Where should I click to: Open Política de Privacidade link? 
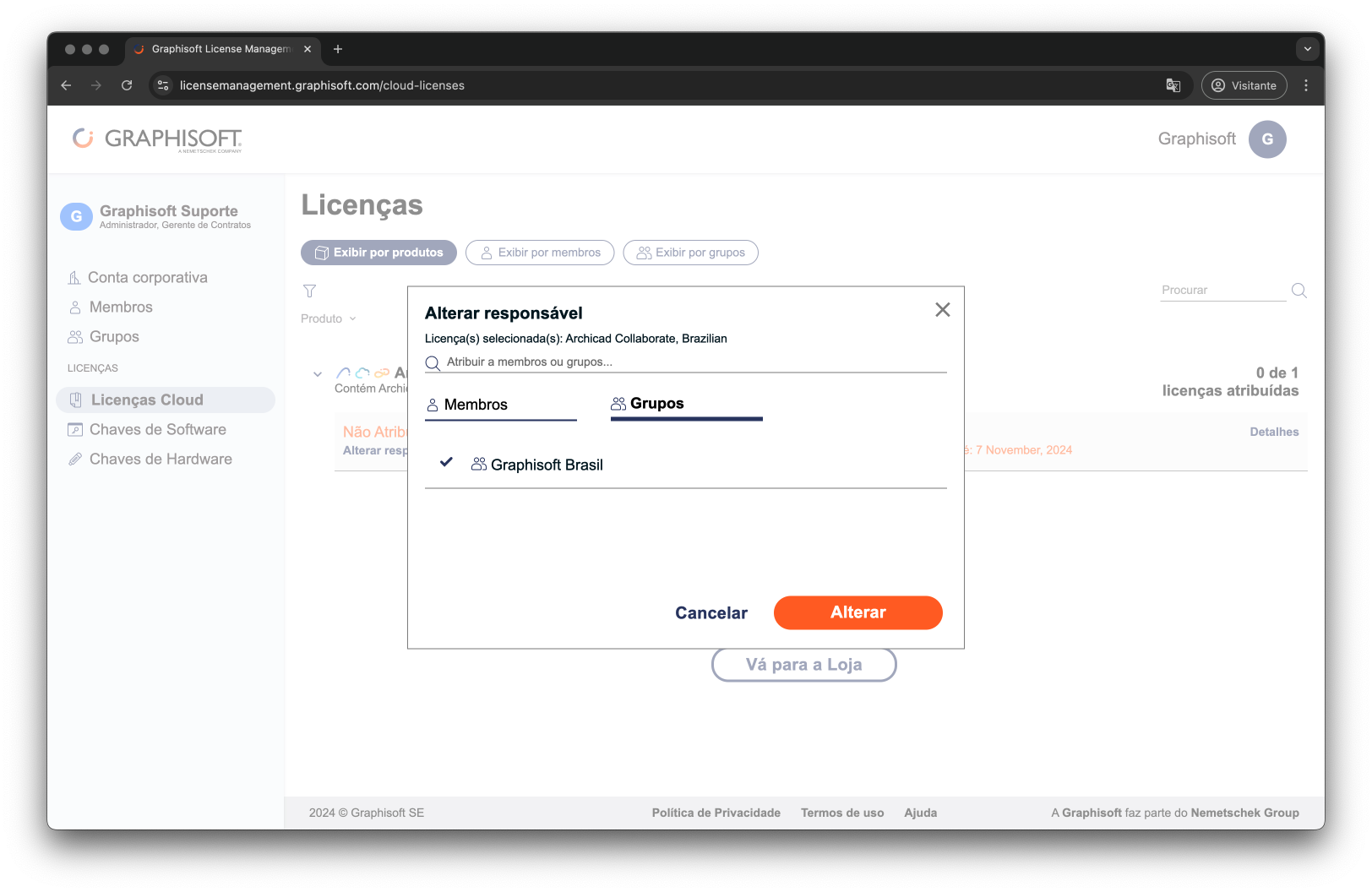point(716,813)
